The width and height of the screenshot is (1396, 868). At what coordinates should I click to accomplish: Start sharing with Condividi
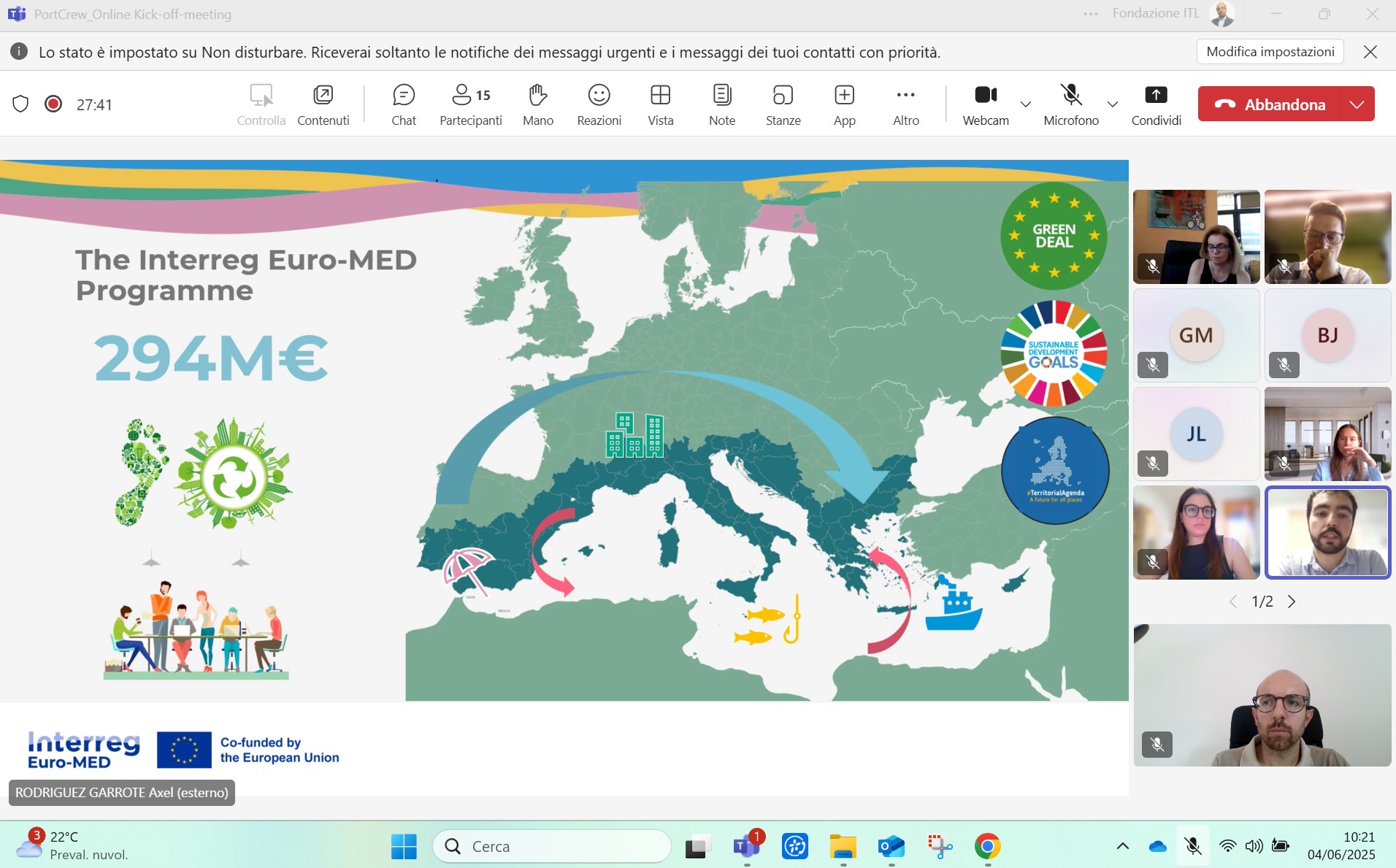[1157, 104]
